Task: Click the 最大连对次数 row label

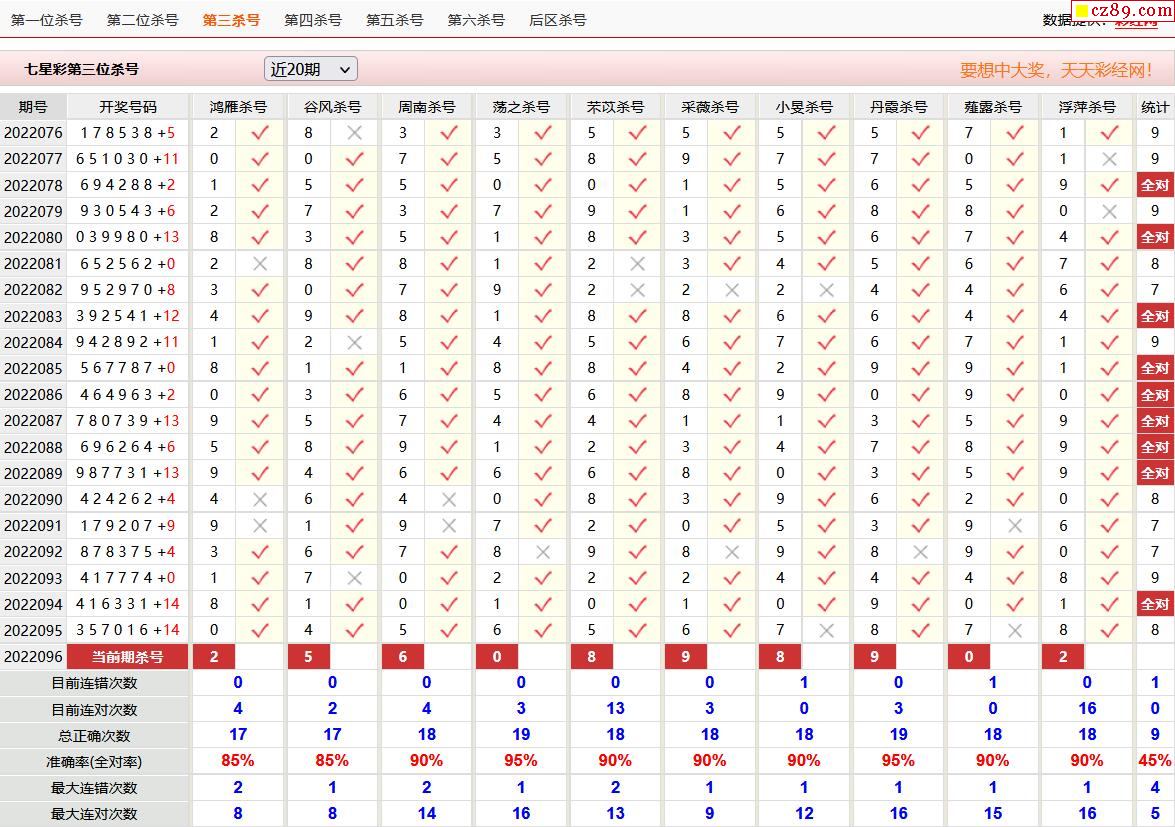Action: point(94,814)
